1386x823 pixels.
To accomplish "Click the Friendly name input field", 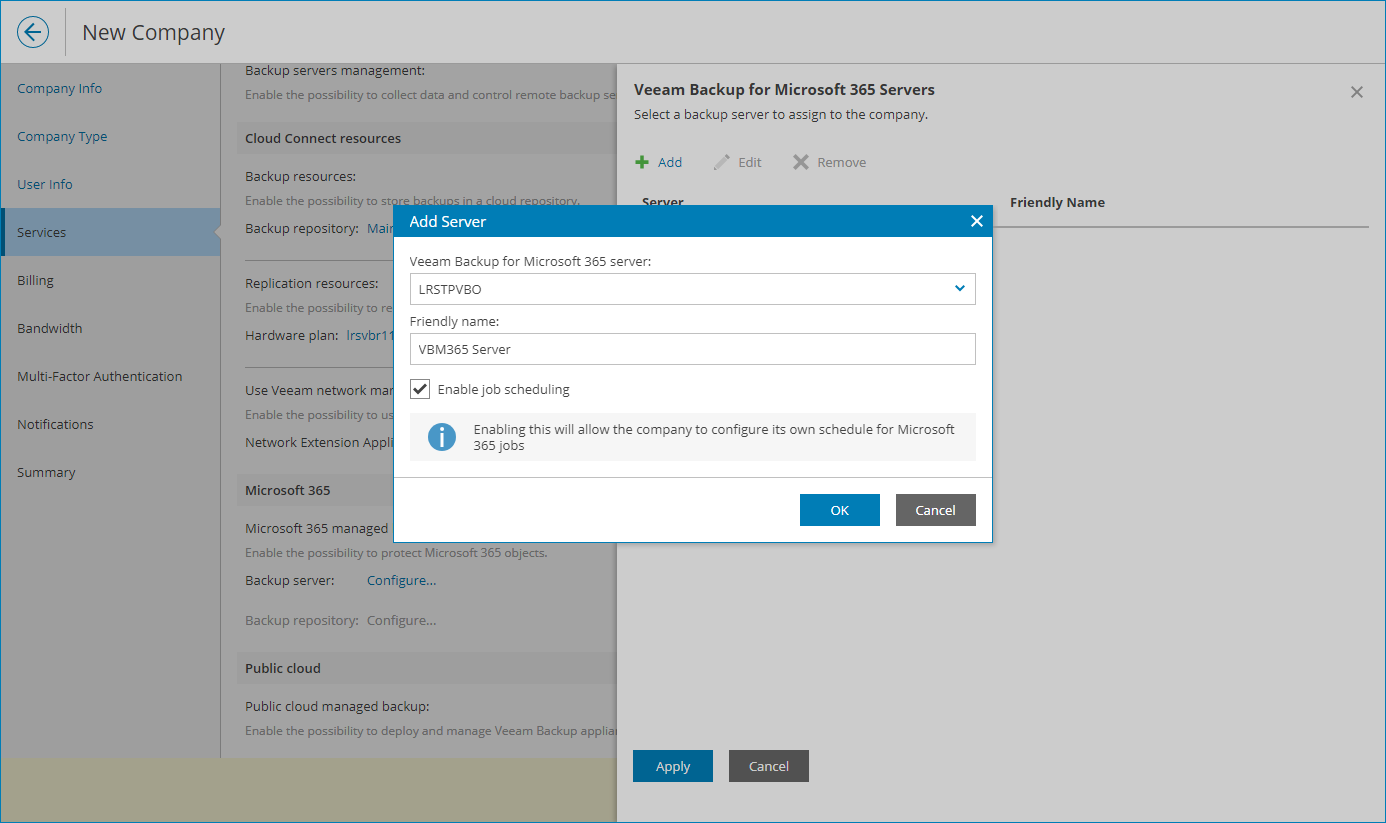I will click(692, 349).
